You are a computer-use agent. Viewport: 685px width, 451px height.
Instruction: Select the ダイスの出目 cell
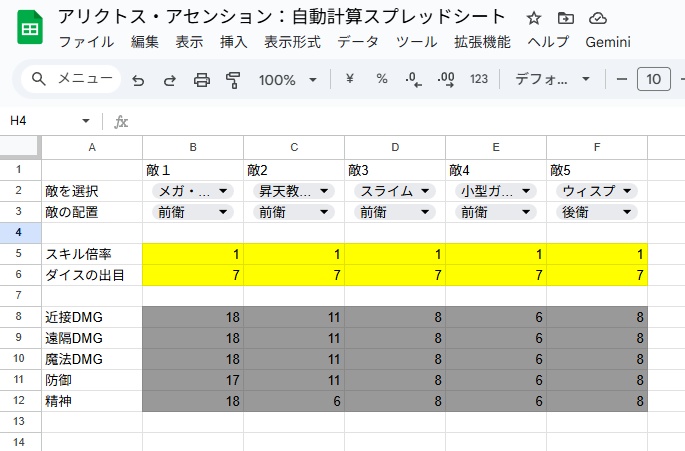(92, 275)
